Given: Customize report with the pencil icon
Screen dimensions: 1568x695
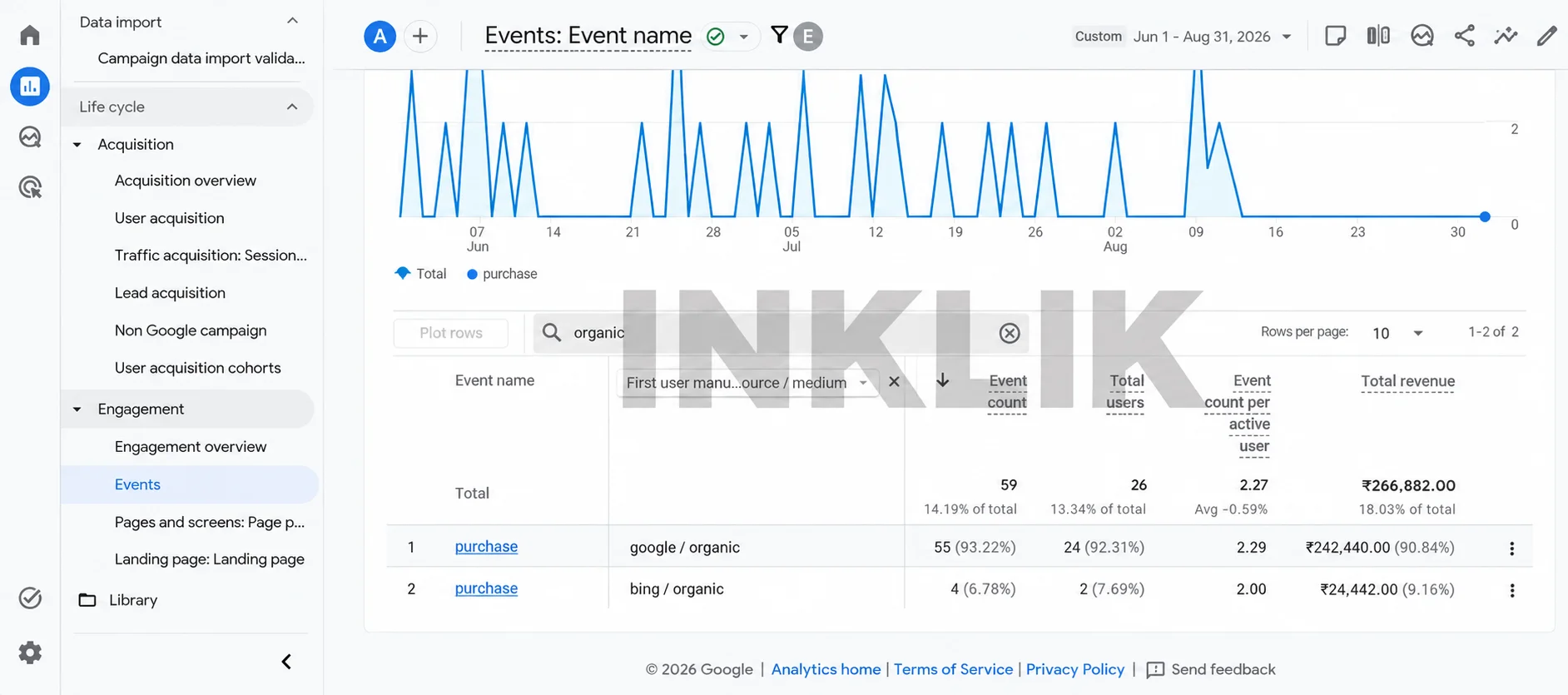Looking at the screenshot, I should [x=1546, y=36].
